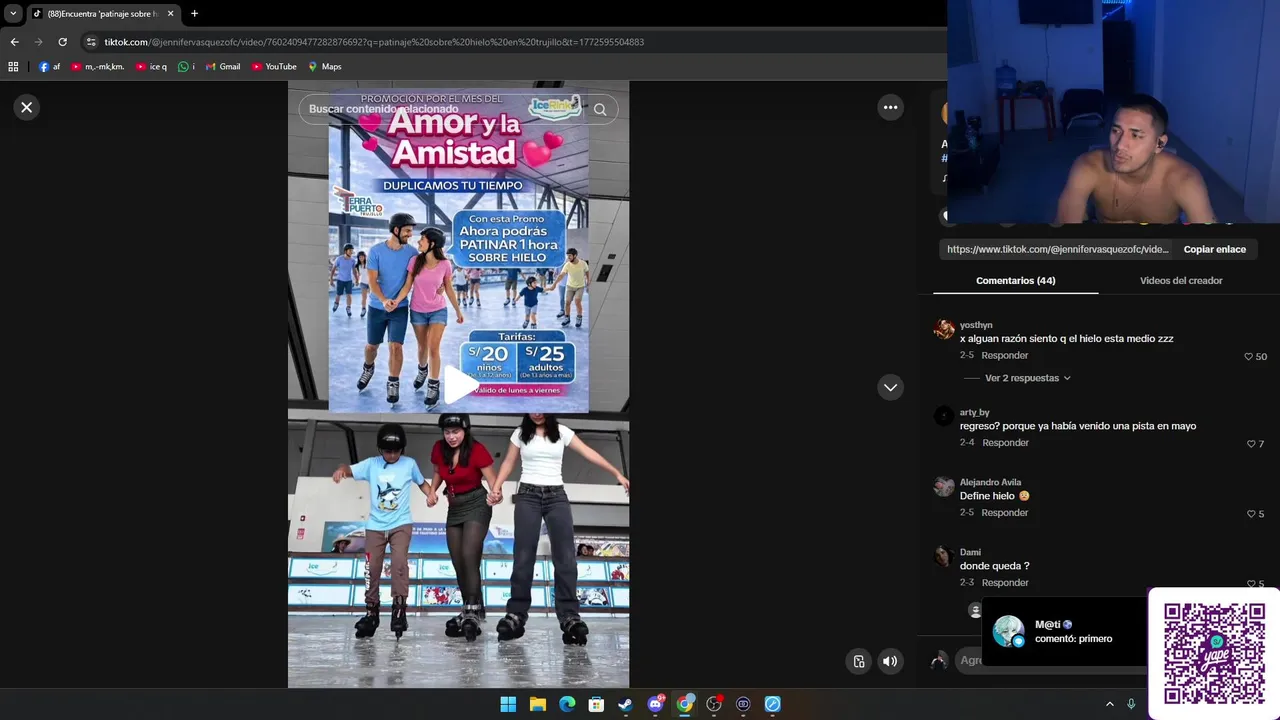
Task: Open the apps grid bookmark icon
Action: tap(13, 67)
